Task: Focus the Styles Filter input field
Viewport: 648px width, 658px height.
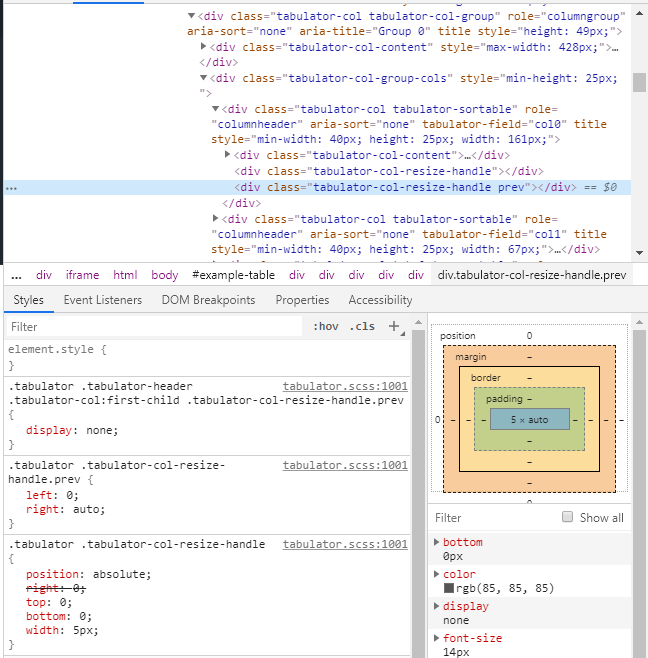Action: 154,326
